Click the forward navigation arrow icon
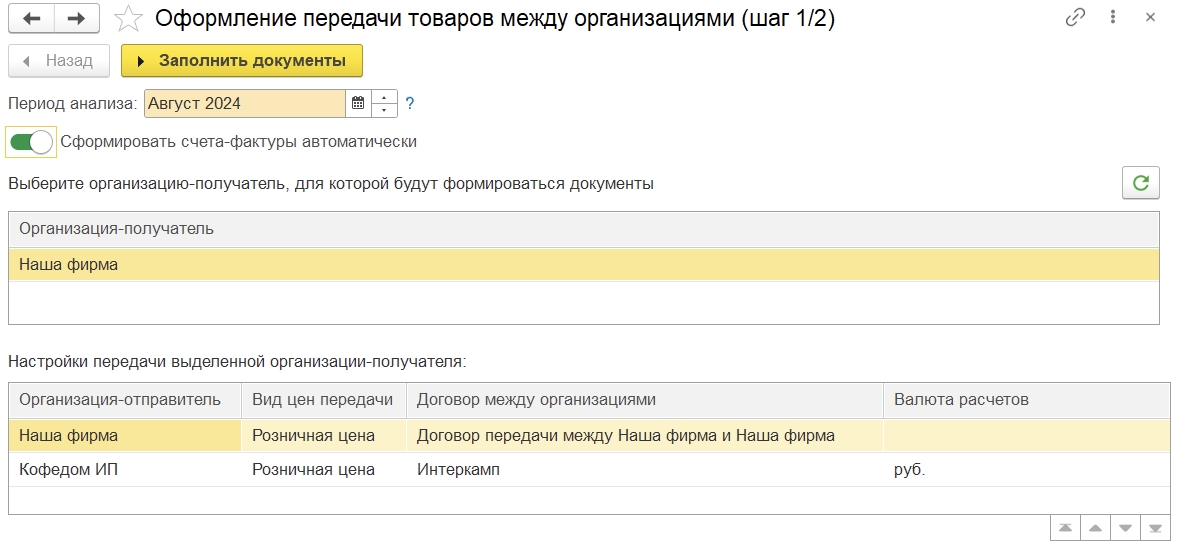 coord(76,19)
